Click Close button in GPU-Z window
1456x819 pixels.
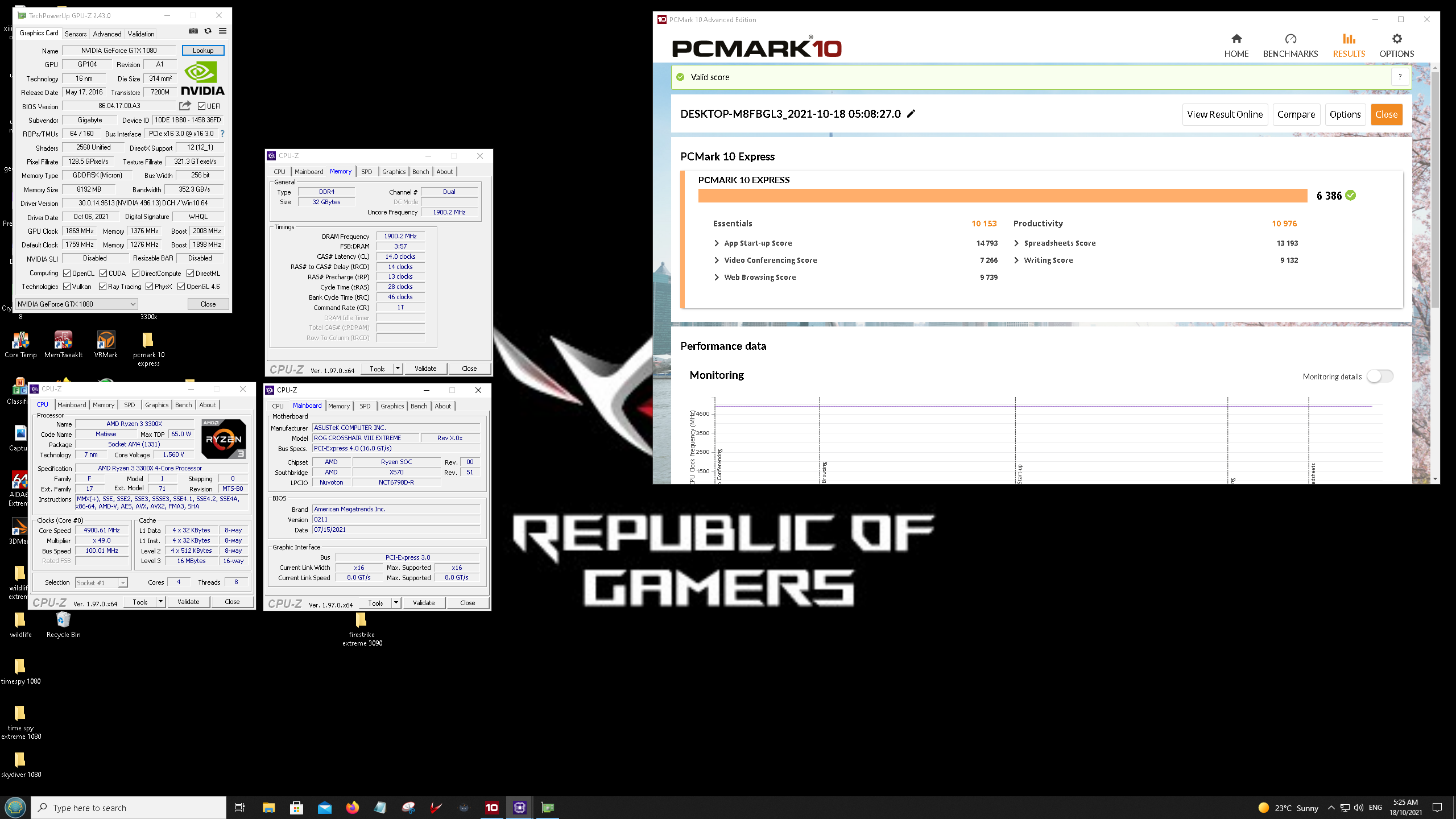click(208, 304)
